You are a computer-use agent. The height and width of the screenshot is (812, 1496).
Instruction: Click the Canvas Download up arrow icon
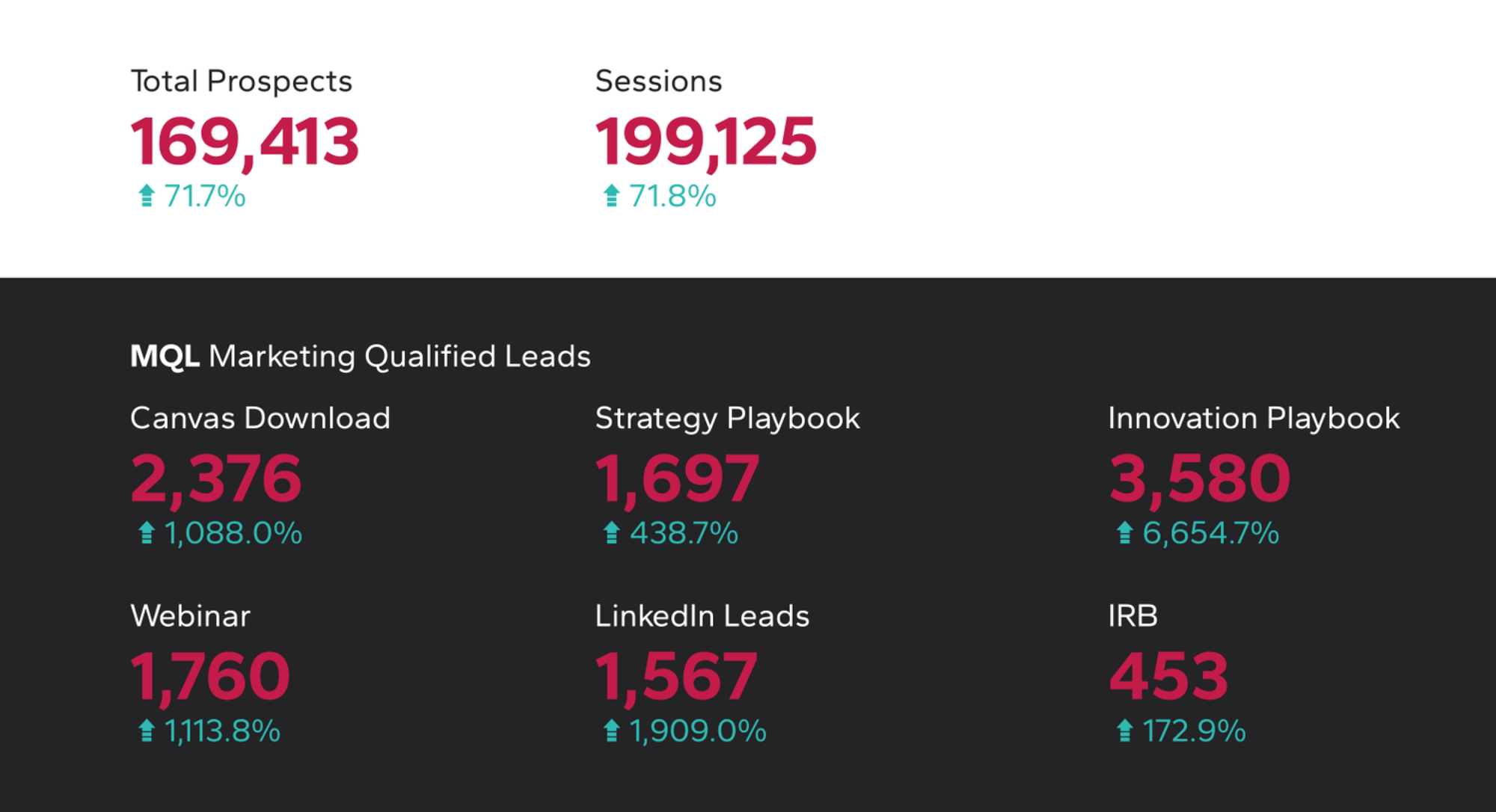[x=147, y=533]
